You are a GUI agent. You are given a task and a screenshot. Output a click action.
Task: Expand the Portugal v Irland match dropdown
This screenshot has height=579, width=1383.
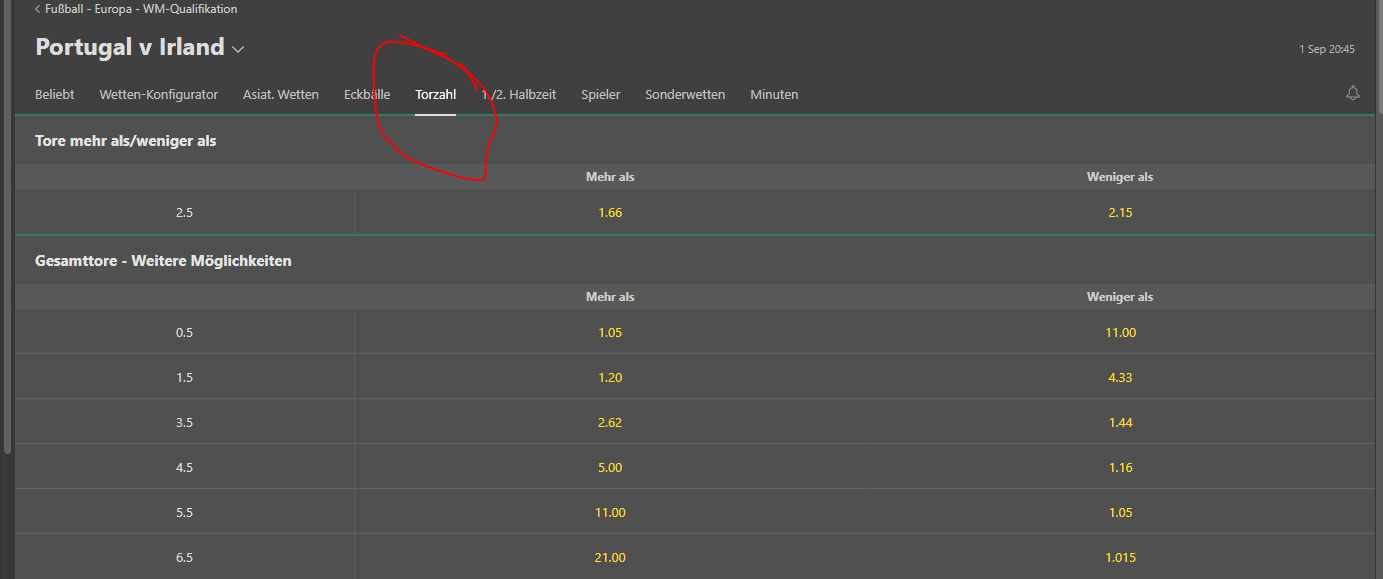238,48
